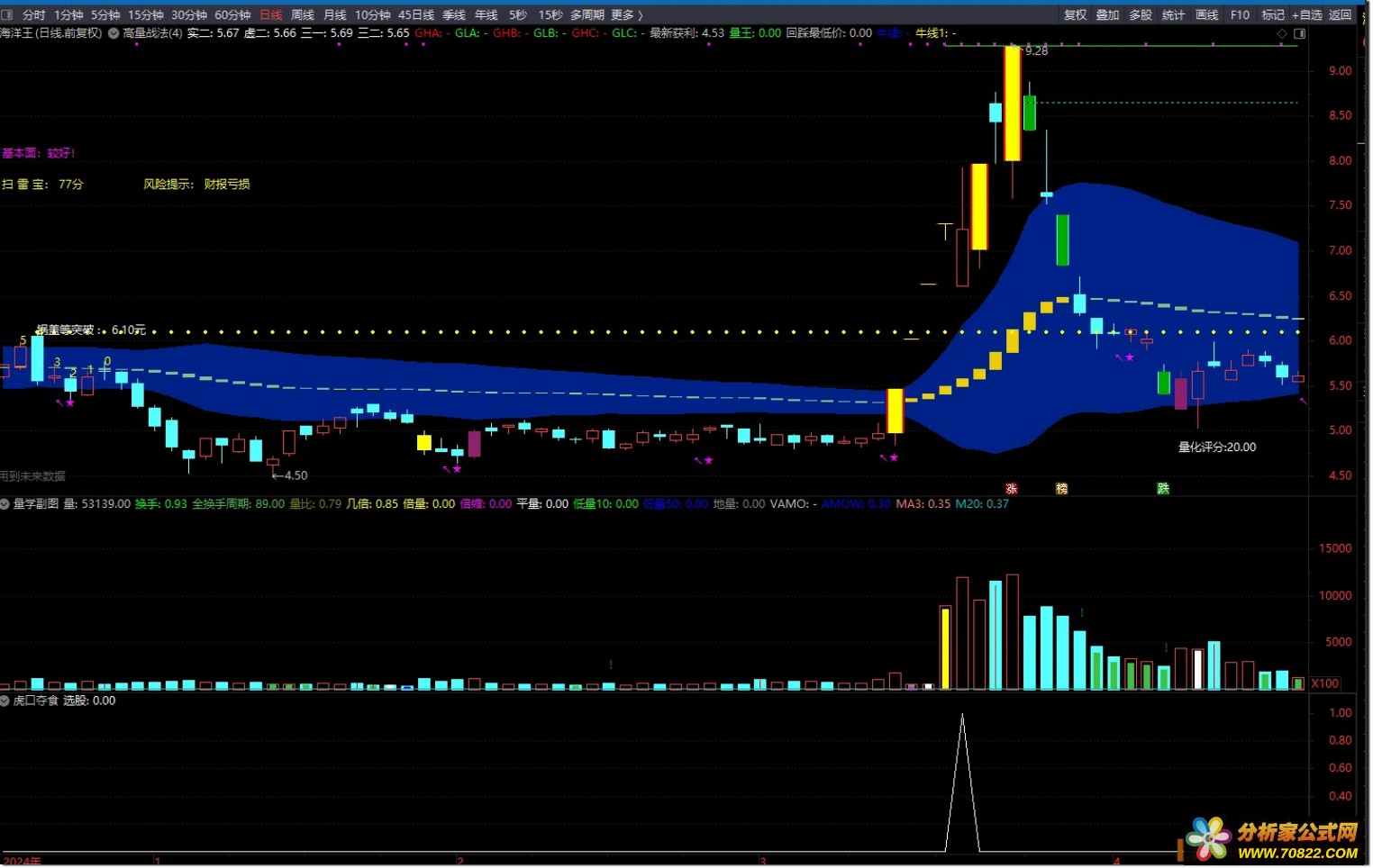Image resolution: width=1373 pixels, height=868 pixels.
Task: Click the green 跌 marker below candles
Action: [x=1164, y=489]
